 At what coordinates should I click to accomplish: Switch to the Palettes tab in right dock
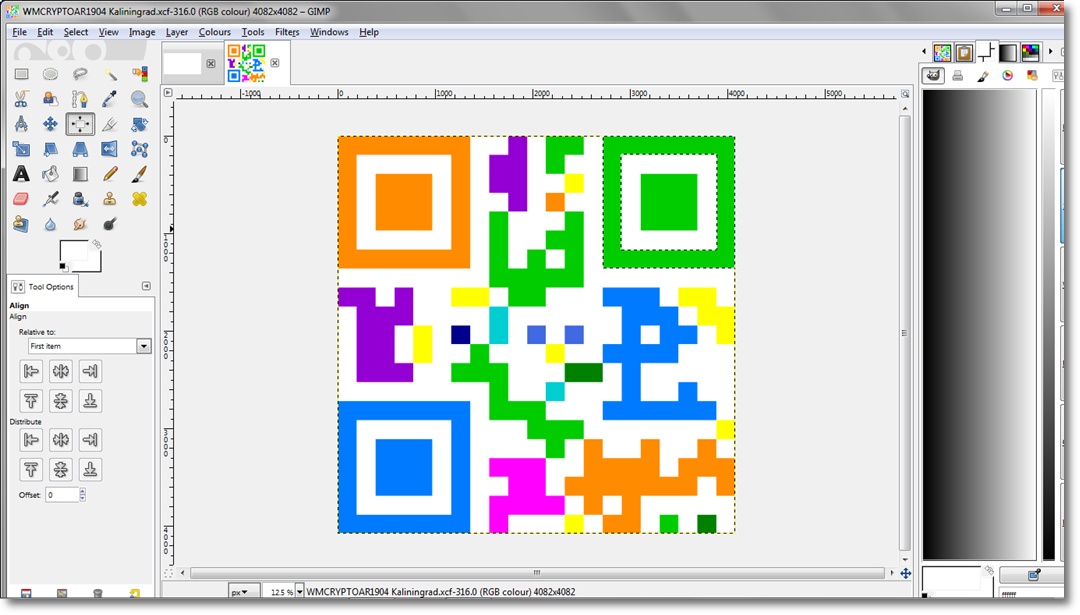tap(1030, 52)
